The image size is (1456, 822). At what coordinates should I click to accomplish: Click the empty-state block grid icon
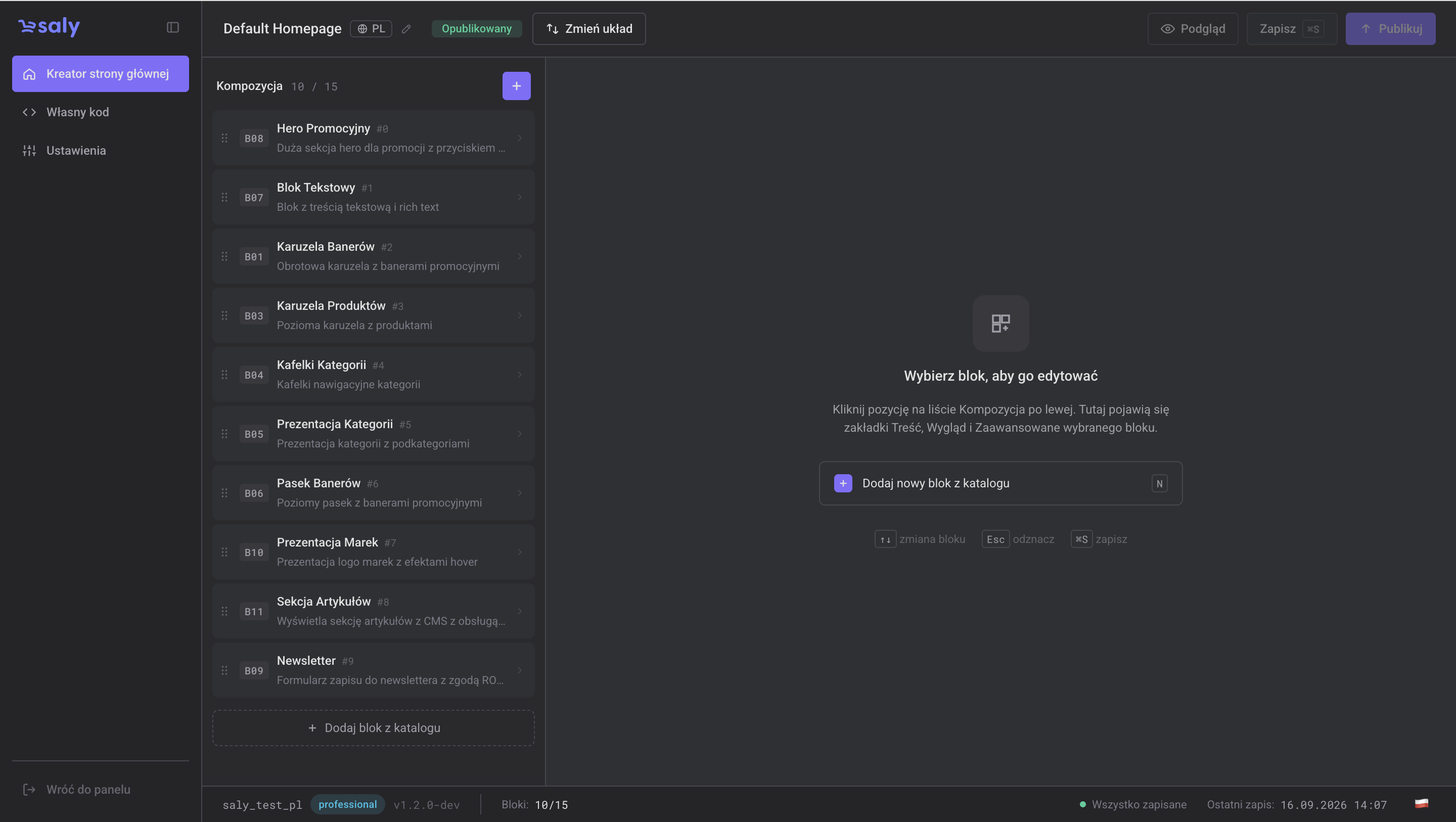pyautogui.click(x=1000, y=324)
